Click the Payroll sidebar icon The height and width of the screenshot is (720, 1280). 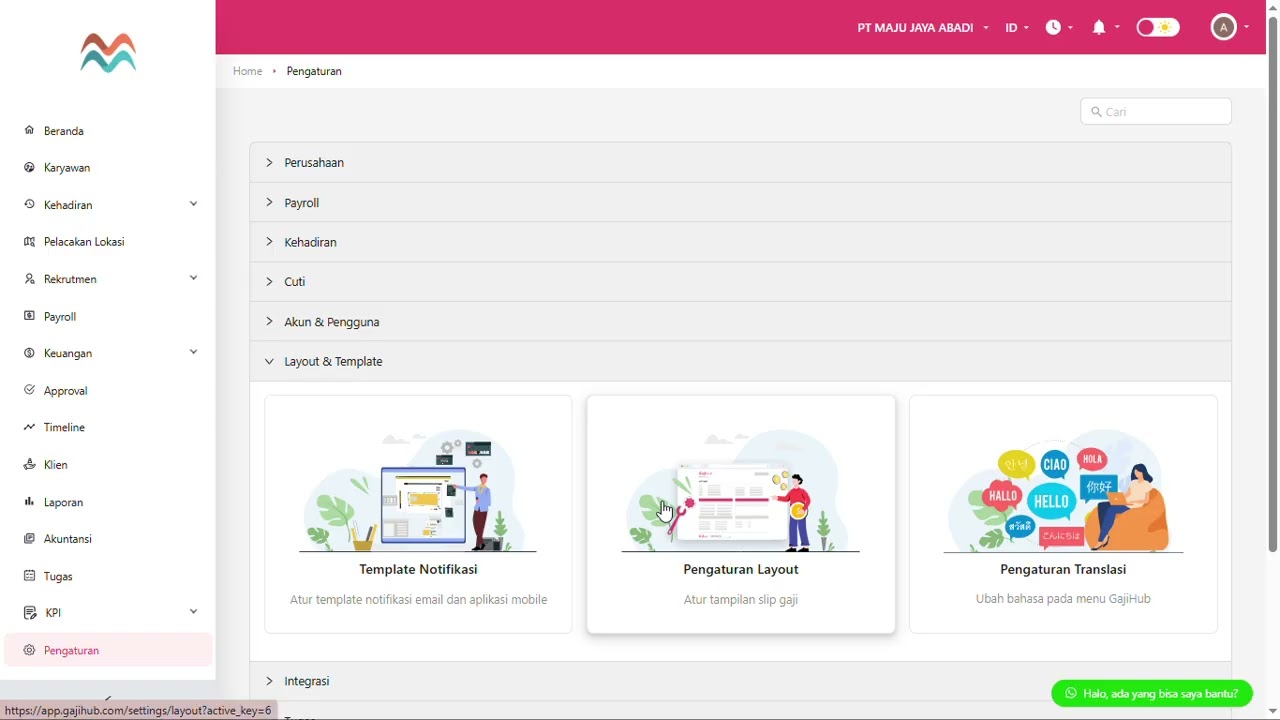pyautogui.click(x=29, y=316)
